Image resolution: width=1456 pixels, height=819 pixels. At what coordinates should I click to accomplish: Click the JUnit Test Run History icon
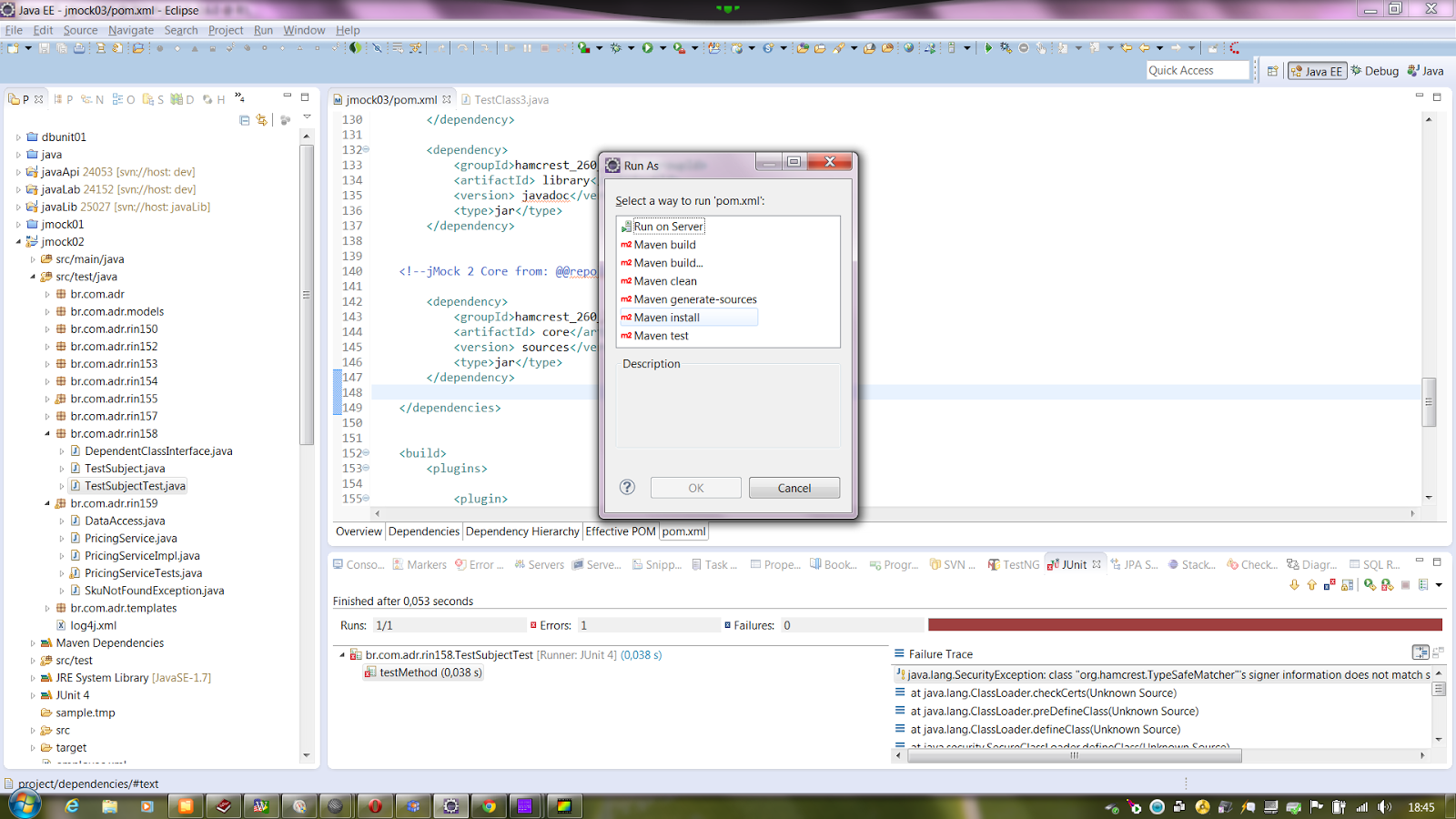[1423, 585]
